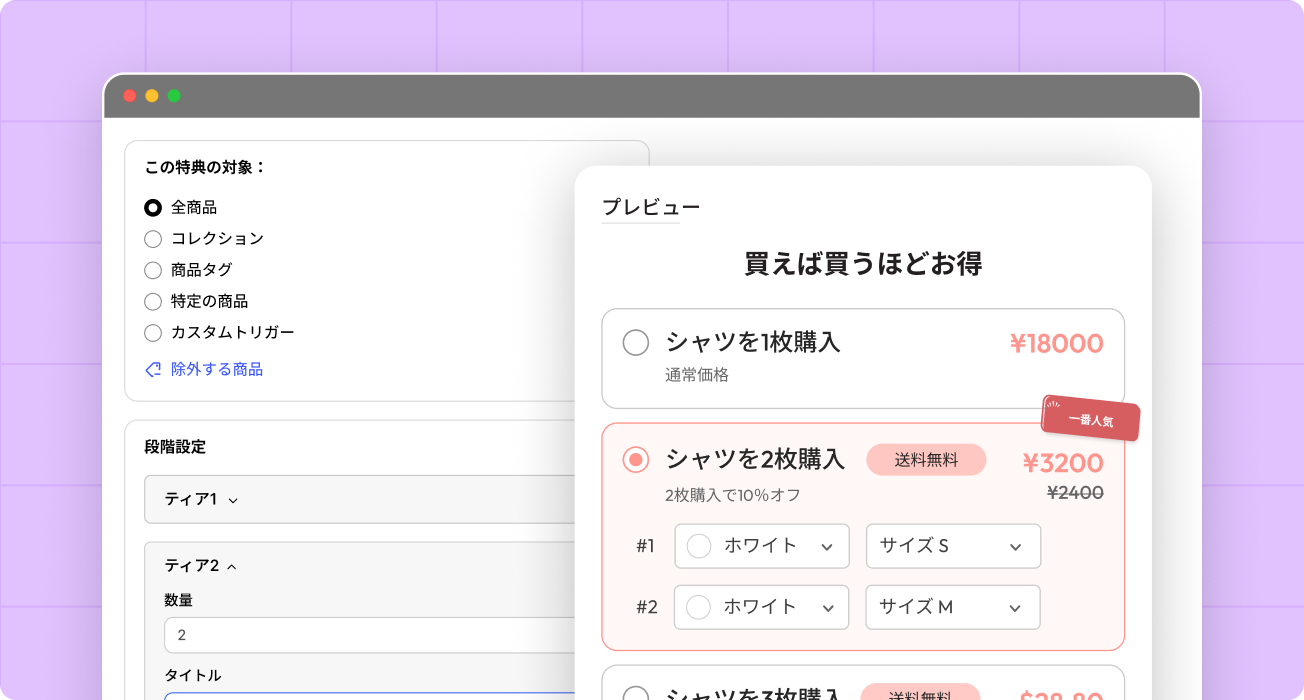Viewport: 1304px width, 700px height.
Task: Click the white swatch in row #2
Action: 699,607
